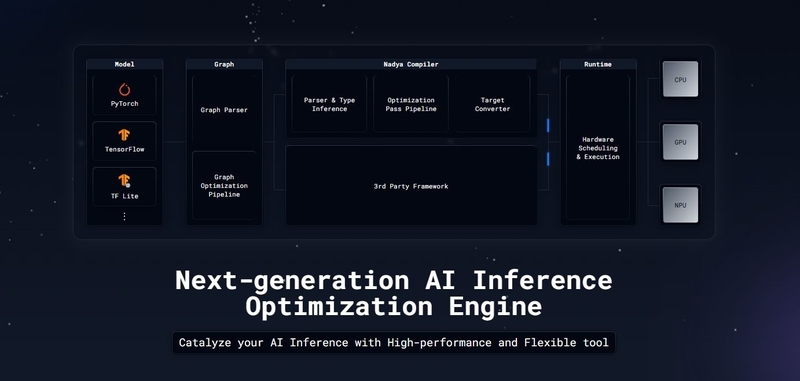Select the NPU chip tile

pyautogui.click(x=680, y=205)
